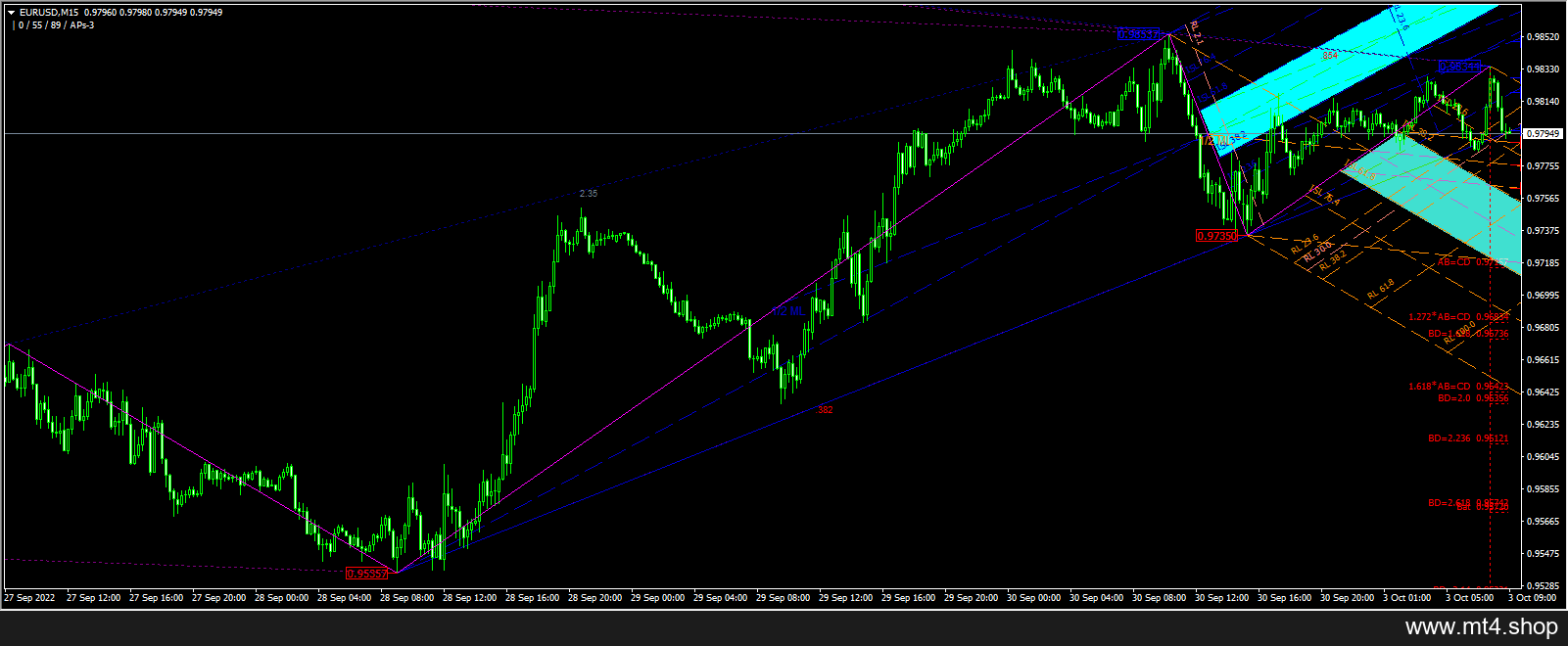Click '3 Oct 01:00' on the time axis
This screenshot has height=646, width=1568.
(1405, 597)
